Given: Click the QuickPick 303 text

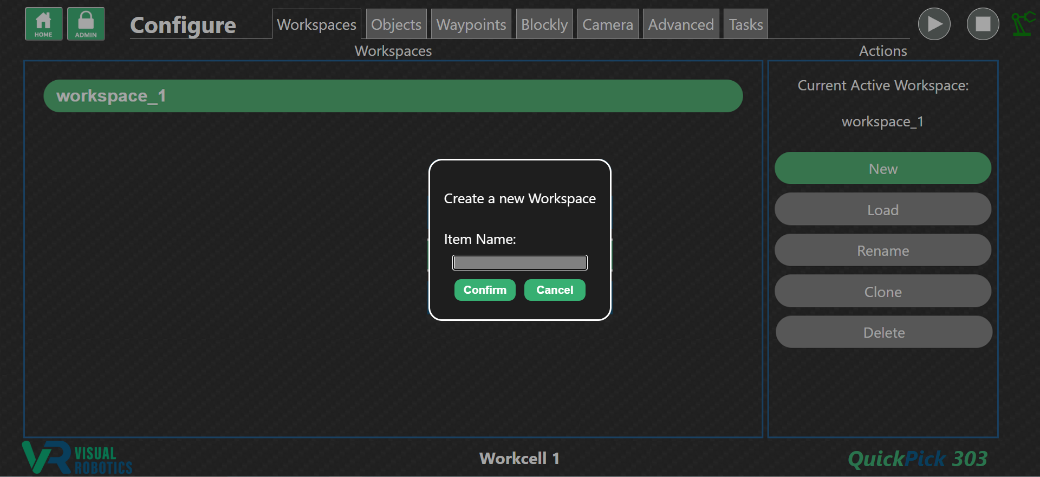Looking at the screenshot, I should point(917,458).
